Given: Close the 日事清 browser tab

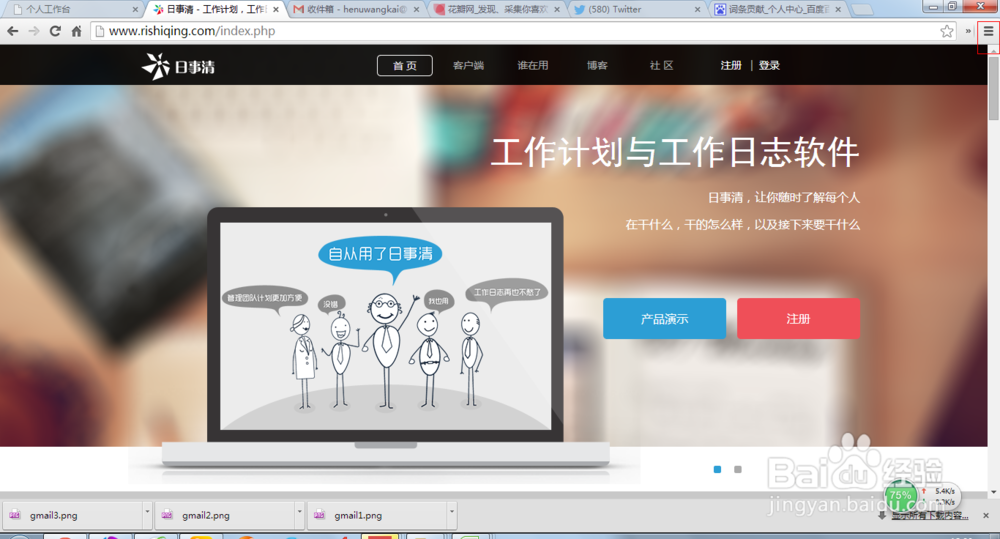Looking at the screenshot, I should tap(276, 10).
